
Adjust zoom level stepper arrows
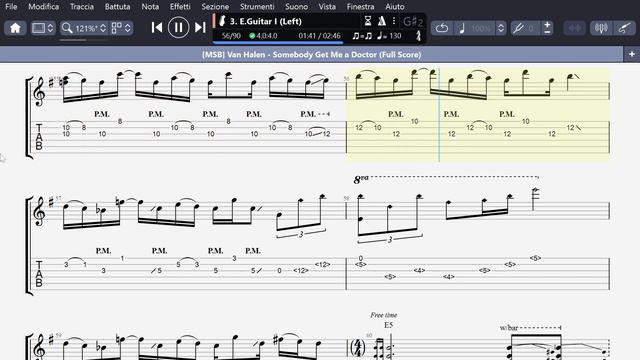(103, 28)
